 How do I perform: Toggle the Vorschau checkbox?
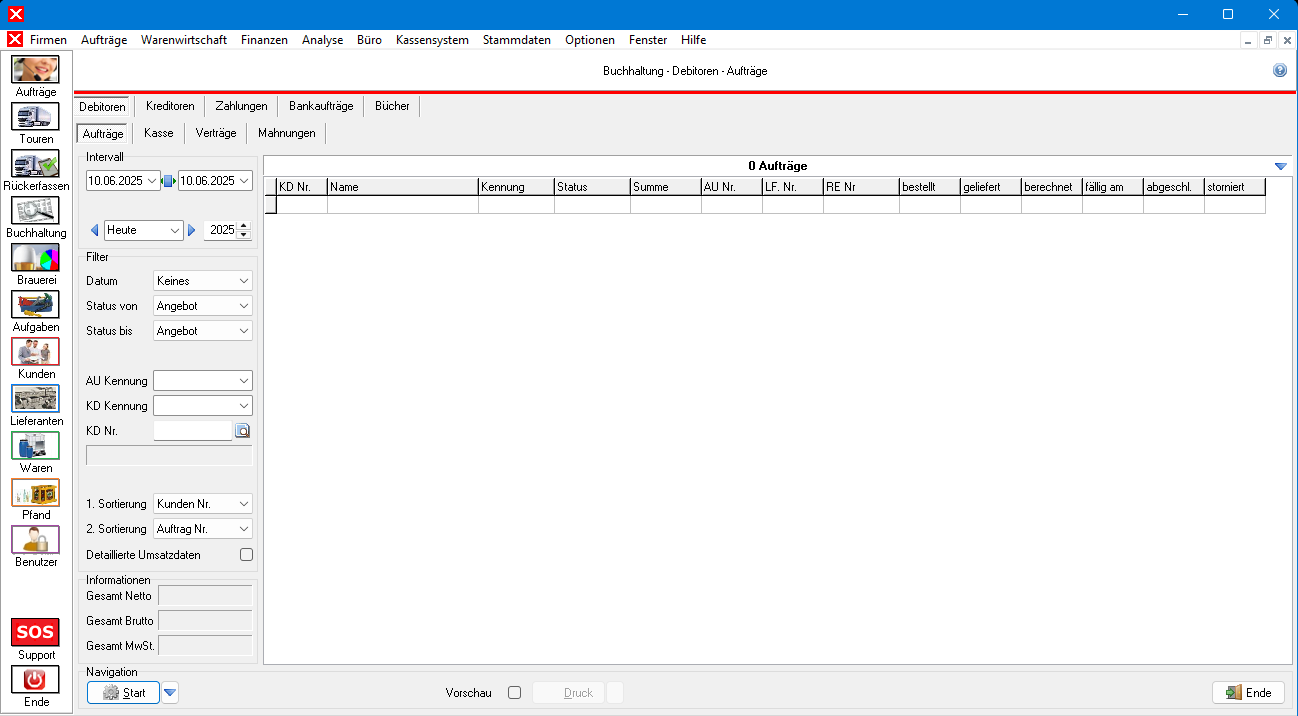(514, 693)
